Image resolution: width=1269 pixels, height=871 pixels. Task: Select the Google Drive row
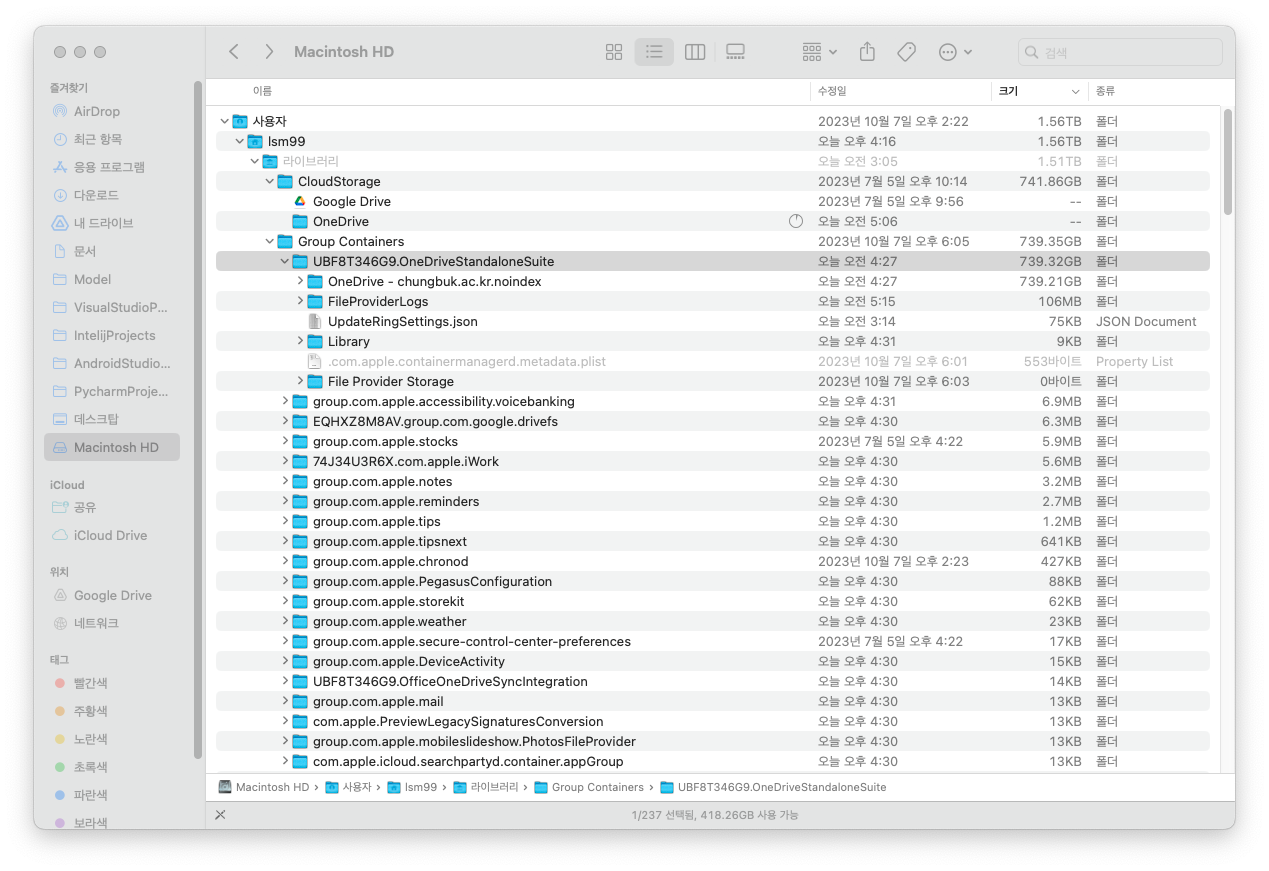712,201
